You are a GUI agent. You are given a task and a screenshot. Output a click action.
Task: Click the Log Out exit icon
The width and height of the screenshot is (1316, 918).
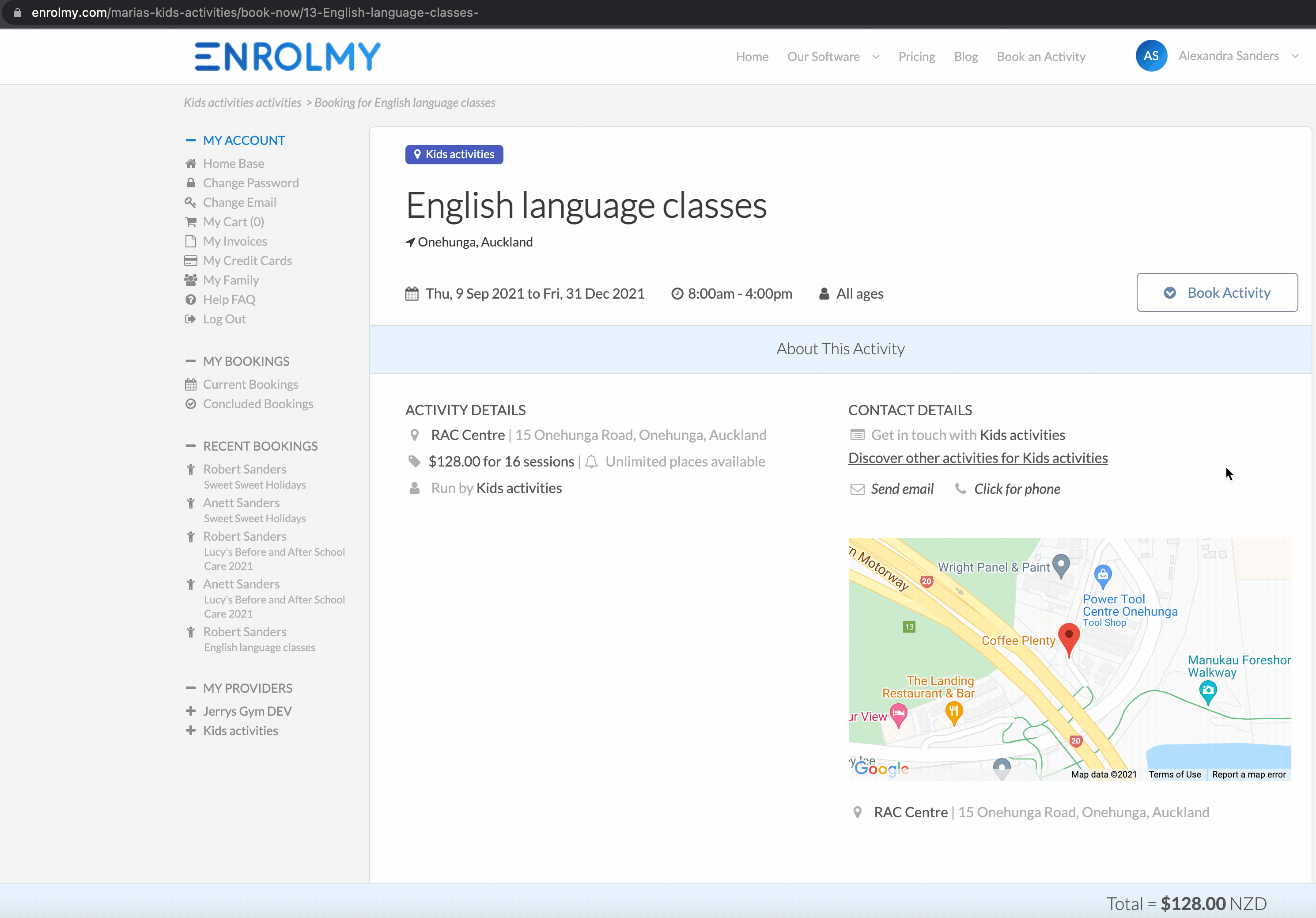point(191,319)
